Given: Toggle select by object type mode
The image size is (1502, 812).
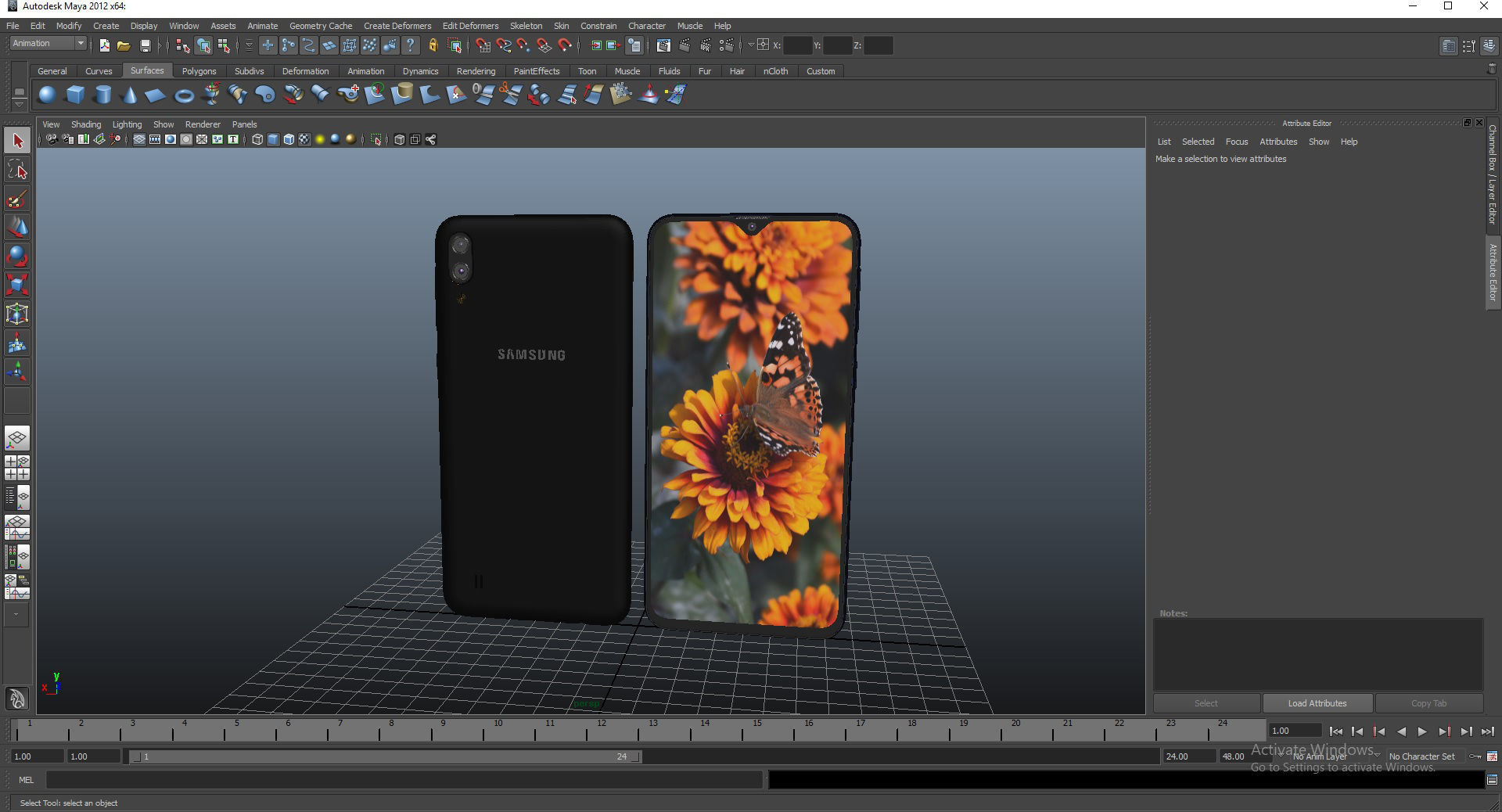Looking at the screenshot, I should [203, 45].
